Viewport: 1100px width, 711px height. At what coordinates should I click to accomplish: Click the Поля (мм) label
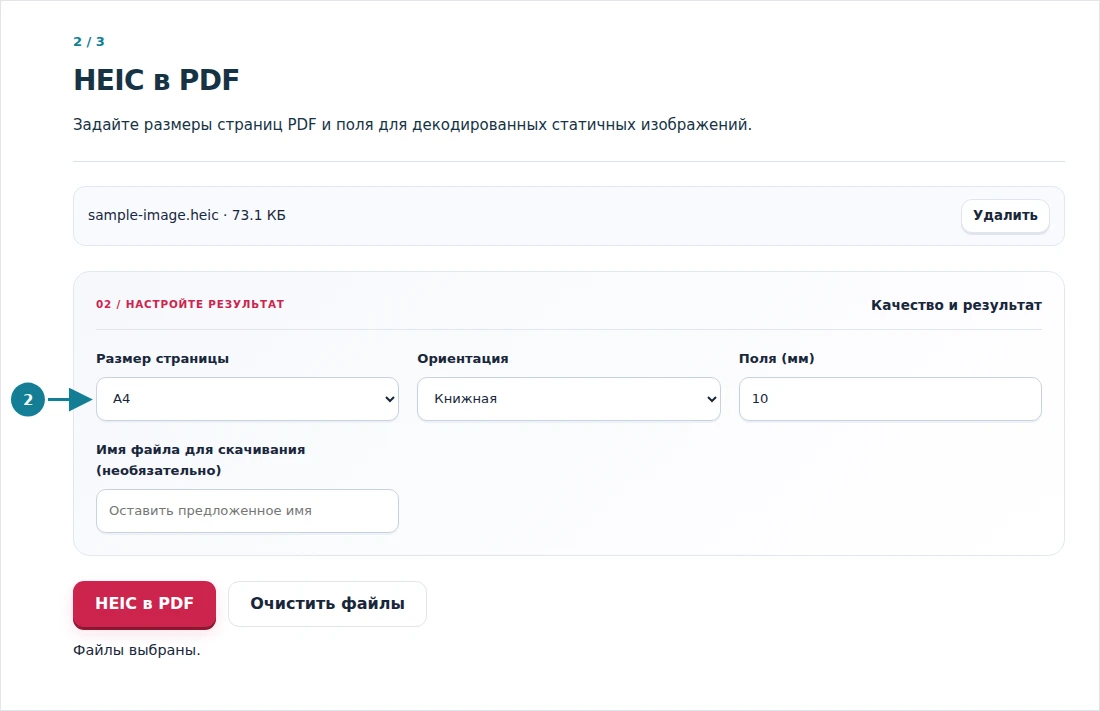coord(777,359)
